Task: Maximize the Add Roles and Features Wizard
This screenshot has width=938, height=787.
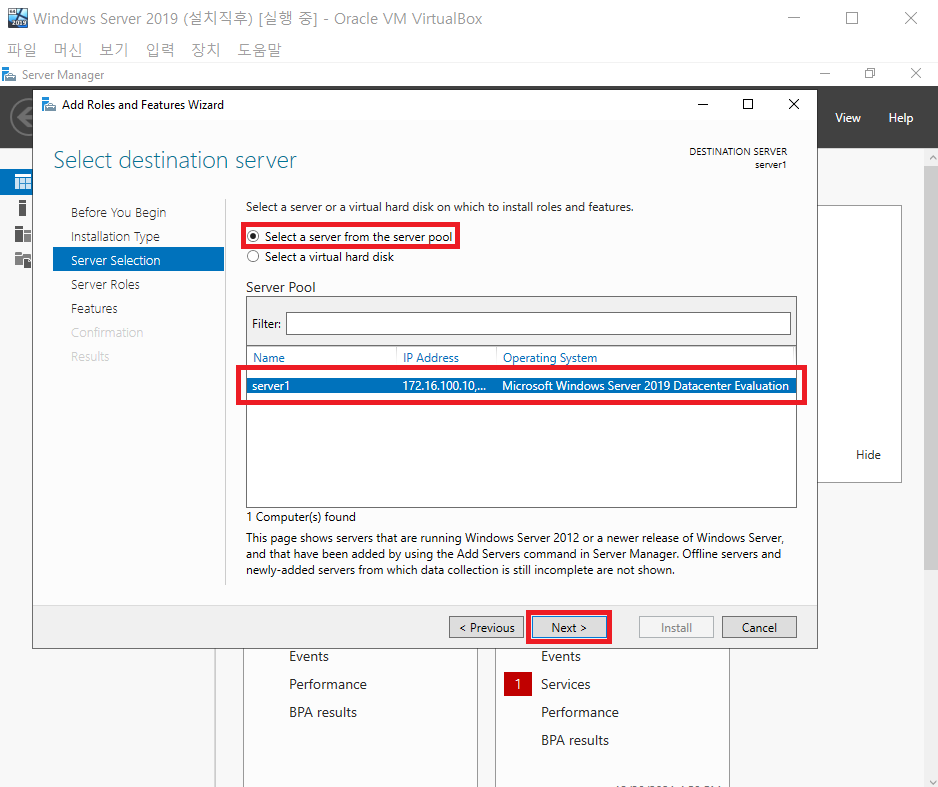Action: pyautogui.click(x=748, y=104)
